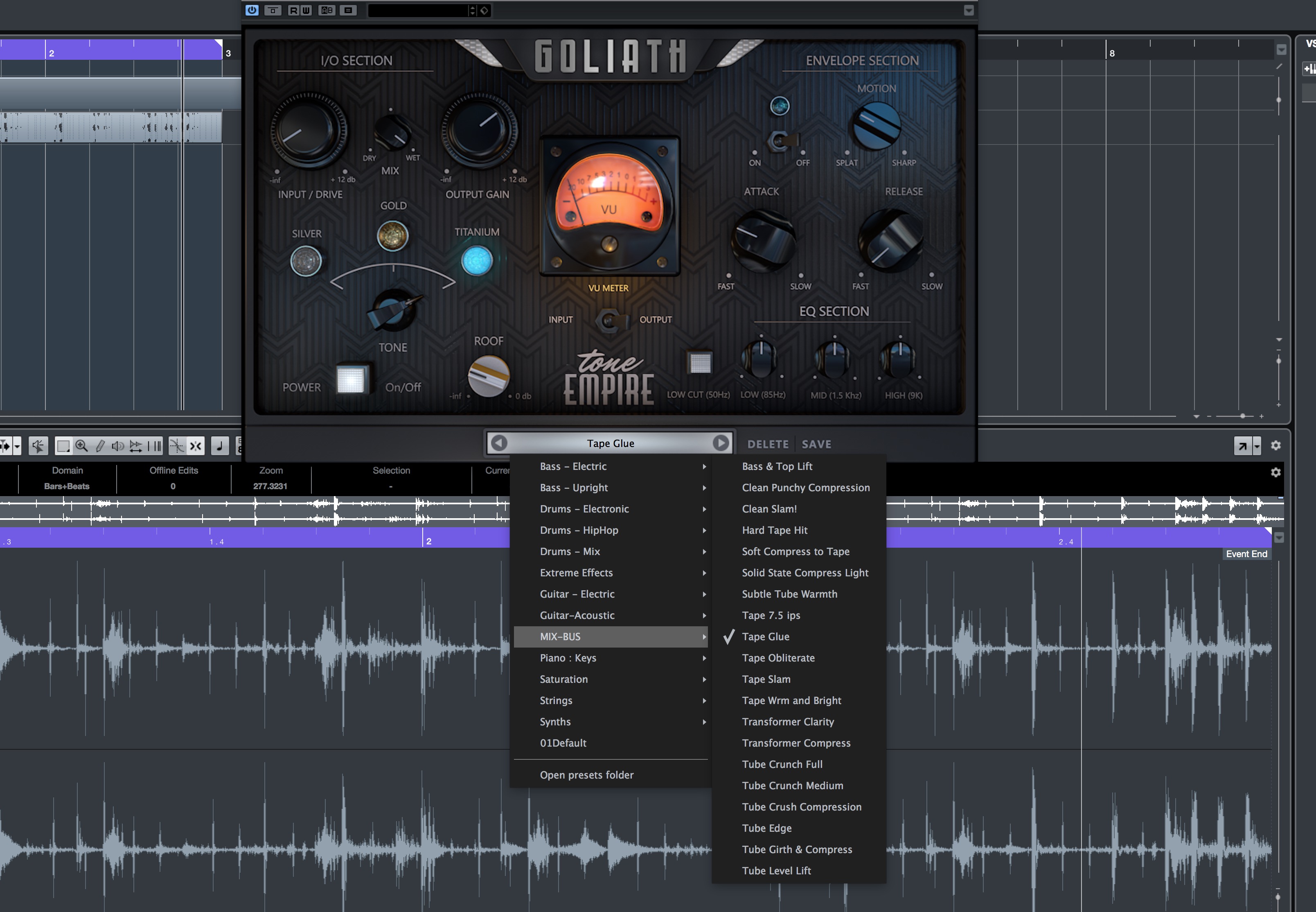Click the acoustic feedback speaker icon

(38, 446)
